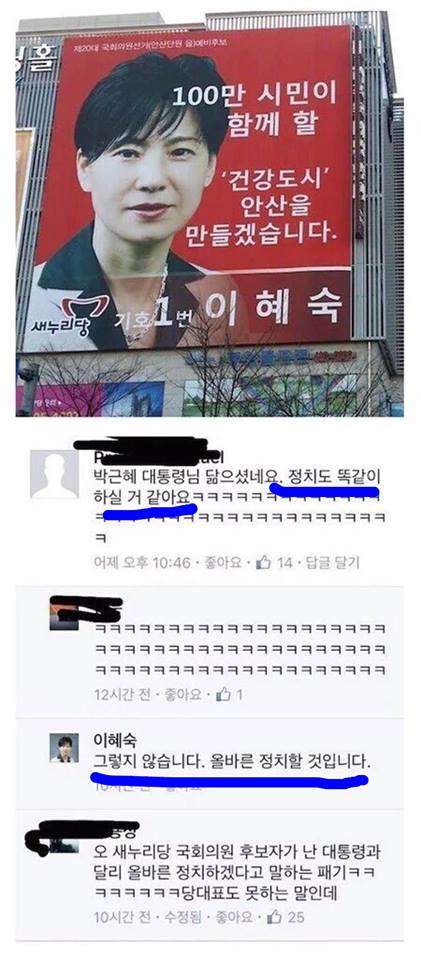Click 좋아요 beside 12시간 전
The height and width of the screenshot is (960, 421).
(184, 696)
